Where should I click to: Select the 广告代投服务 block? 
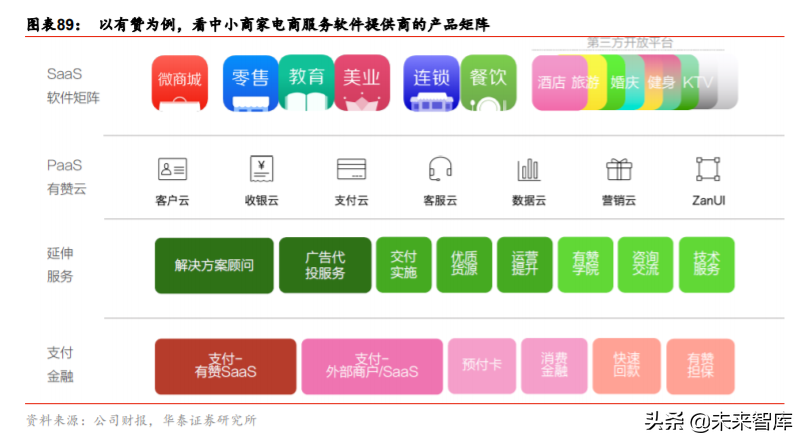coord(325,265)
